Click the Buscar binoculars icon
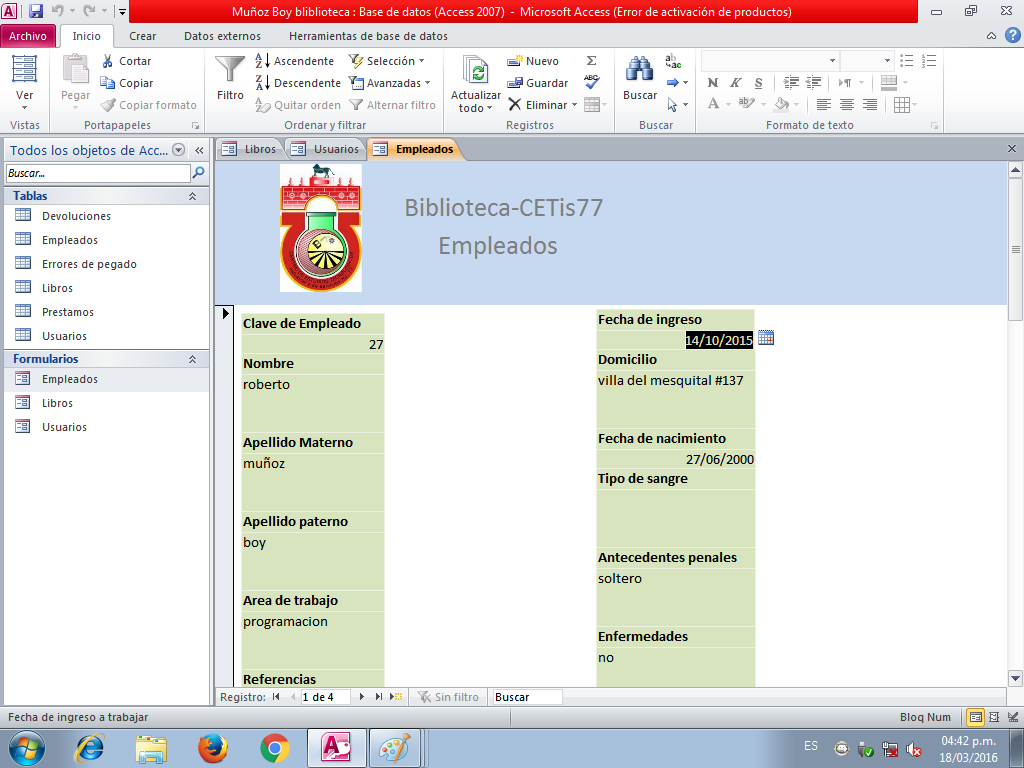The image size is (1024, 768). (x=639, y=70)
